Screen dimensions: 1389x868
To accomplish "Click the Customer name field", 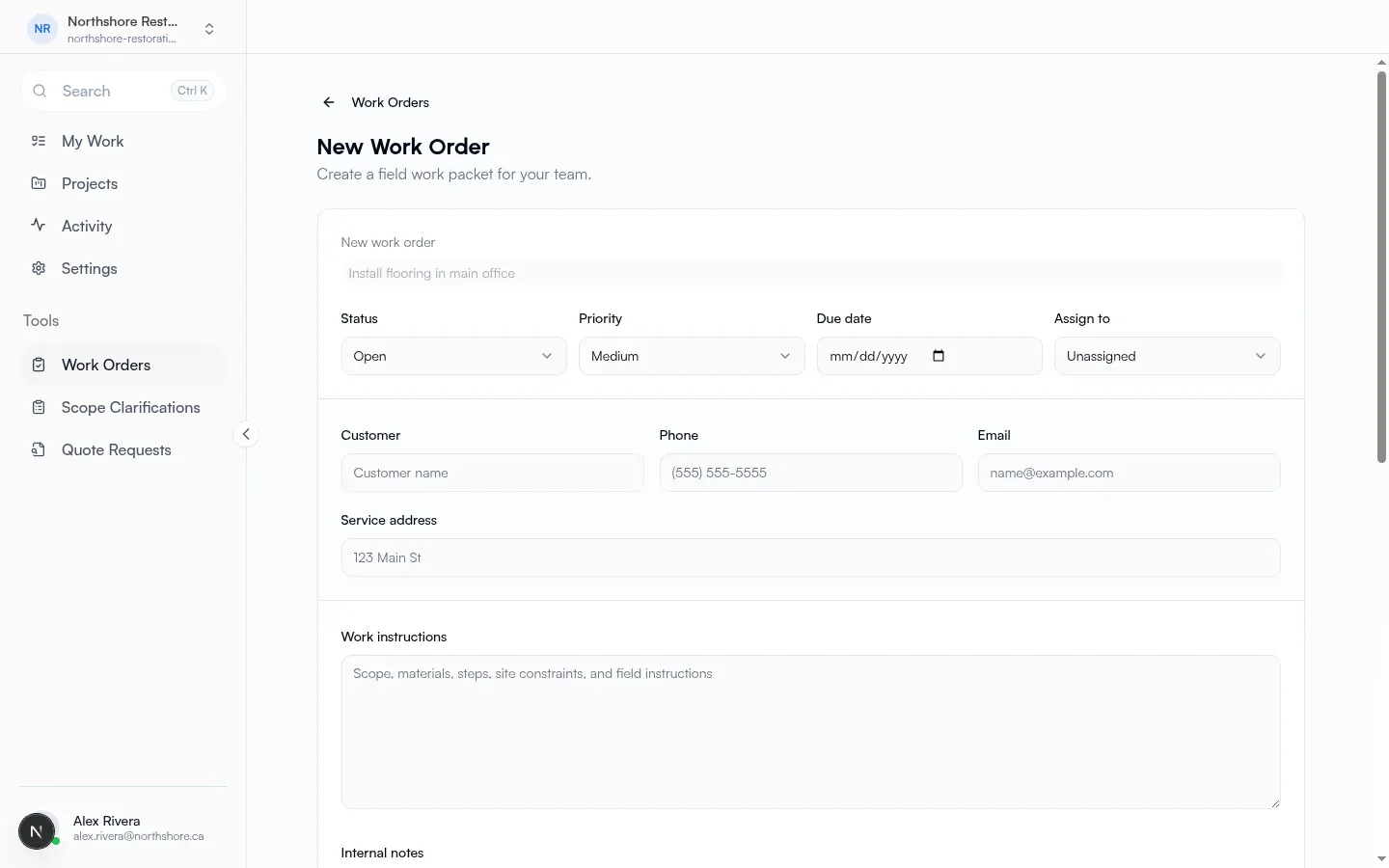I will coord(492,473).
